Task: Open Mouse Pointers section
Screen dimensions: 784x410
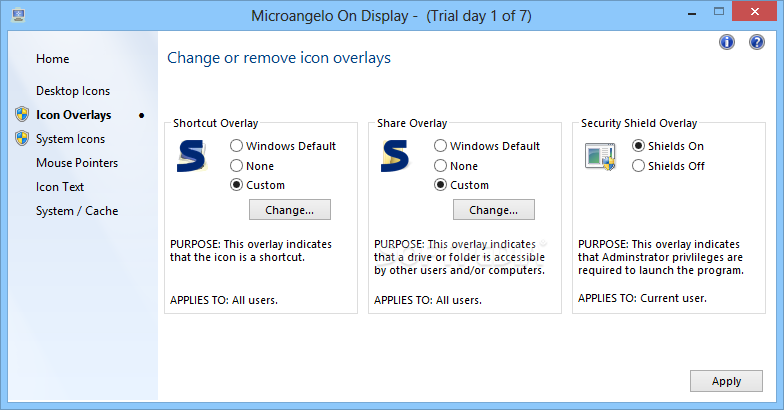Action: tap(77, 163)
